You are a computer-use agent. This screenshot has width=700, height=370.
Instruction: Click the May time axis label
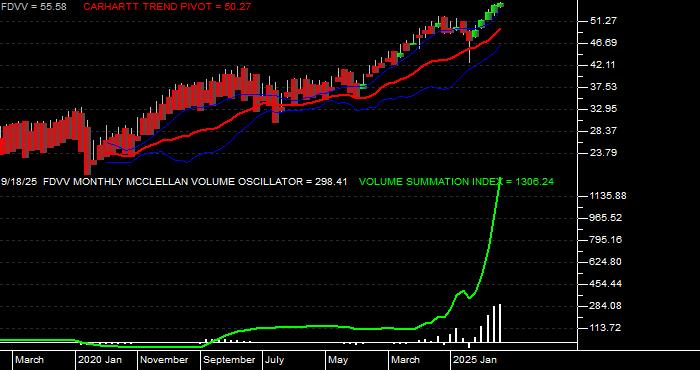point(338,360)
